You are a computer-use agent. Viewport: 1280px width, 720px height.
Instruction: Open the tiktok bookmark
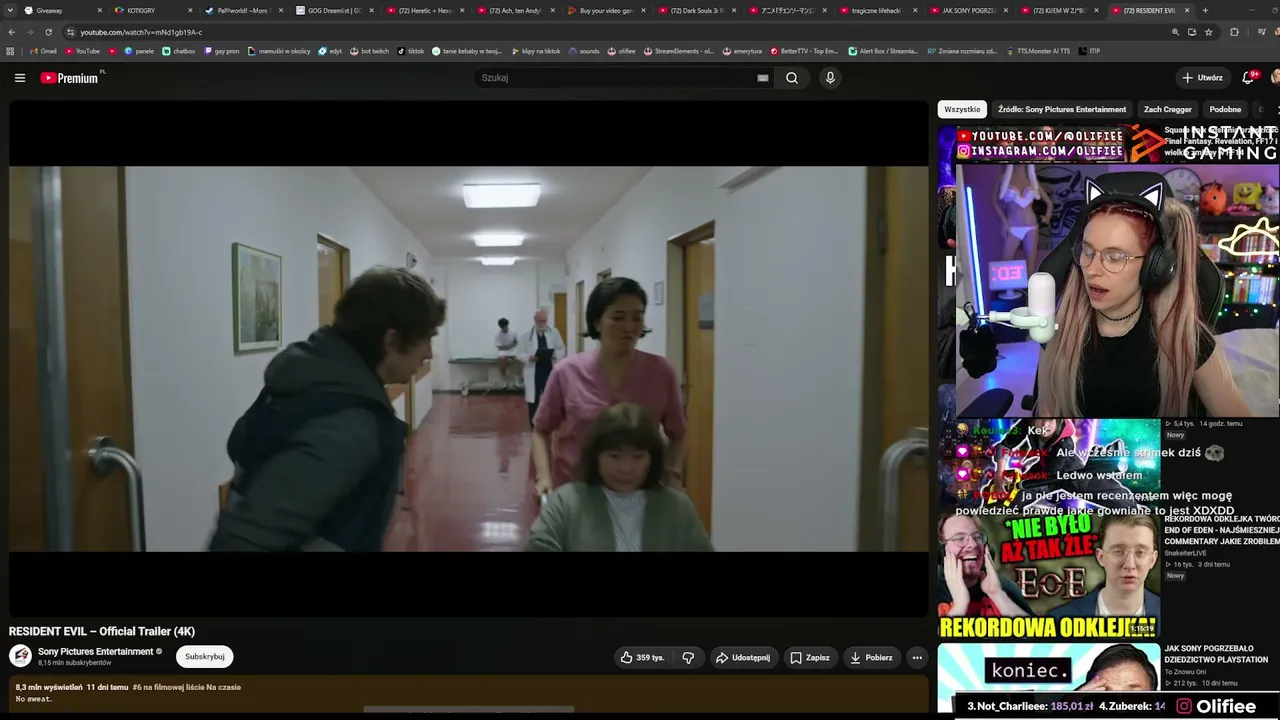(x=411, y=51)
